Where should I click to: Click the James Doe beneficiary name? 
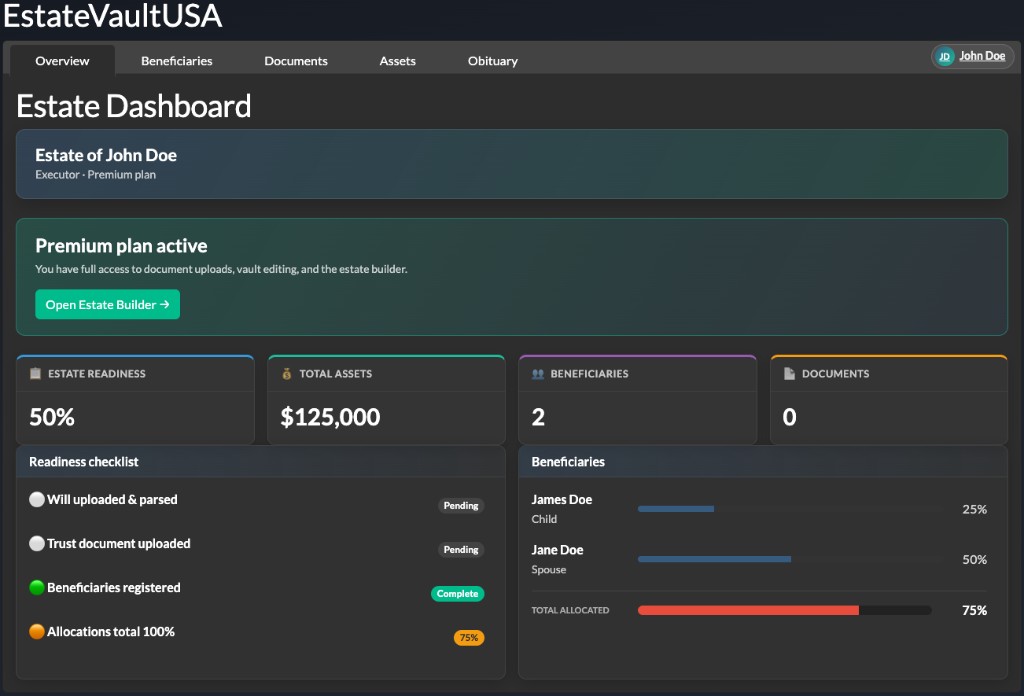(x=562, y=499)
